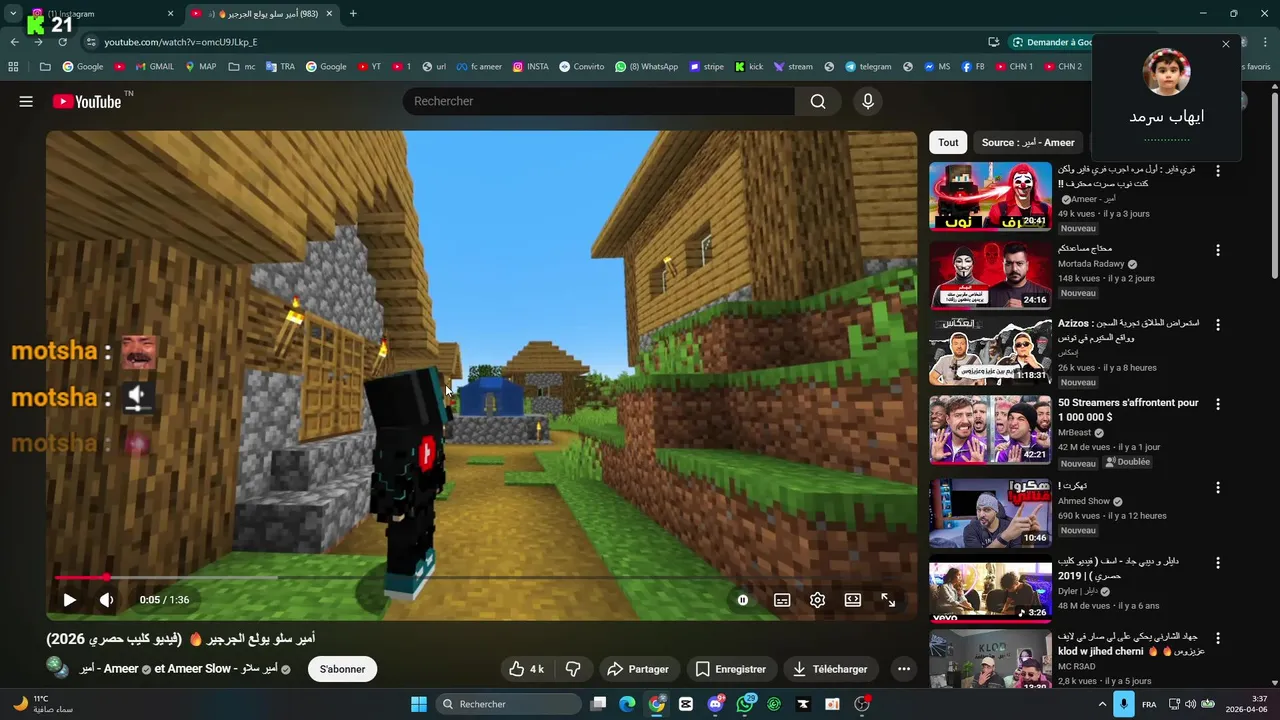This screenshot has width=1280, height=720.
Task: View site information icon in the address bar
Action: (x=91, y=42)
